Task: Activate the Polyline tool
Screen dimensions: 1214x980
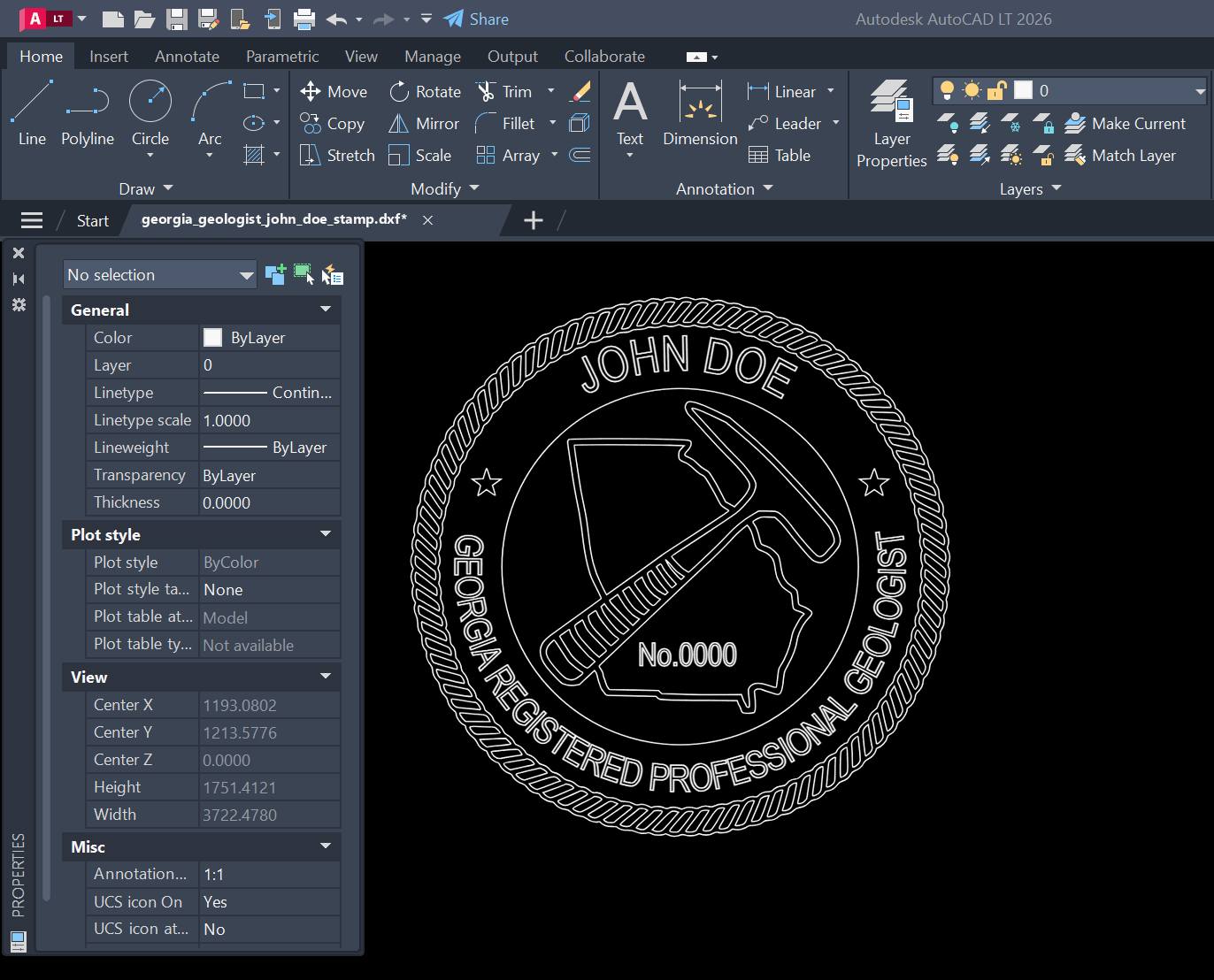Action: click(x=87, y=112)
